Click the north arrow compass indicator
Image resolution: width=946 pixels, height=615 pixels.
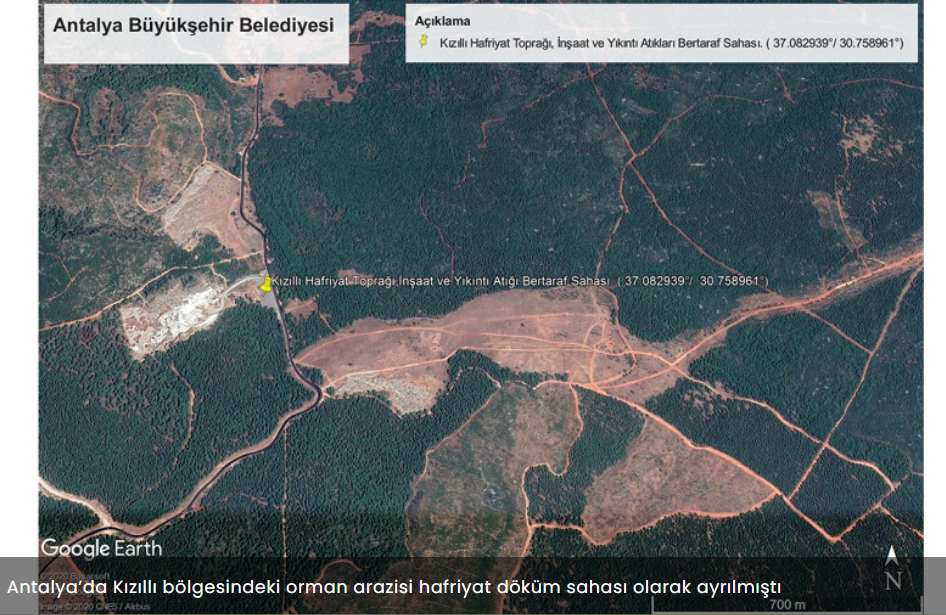[892, 555]
